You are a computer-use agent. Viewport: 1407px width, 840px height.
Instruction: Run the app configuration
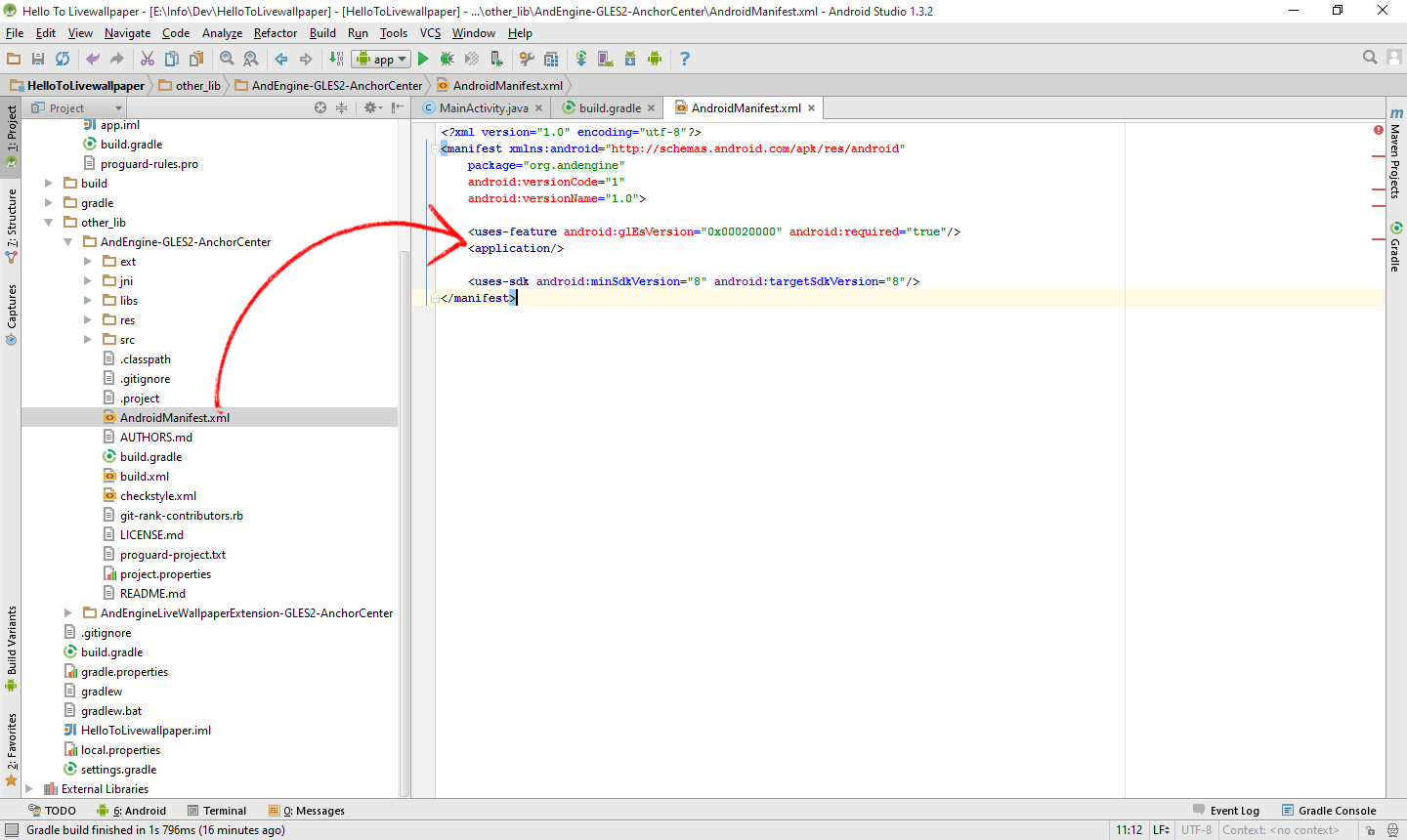tap(423, 59)
